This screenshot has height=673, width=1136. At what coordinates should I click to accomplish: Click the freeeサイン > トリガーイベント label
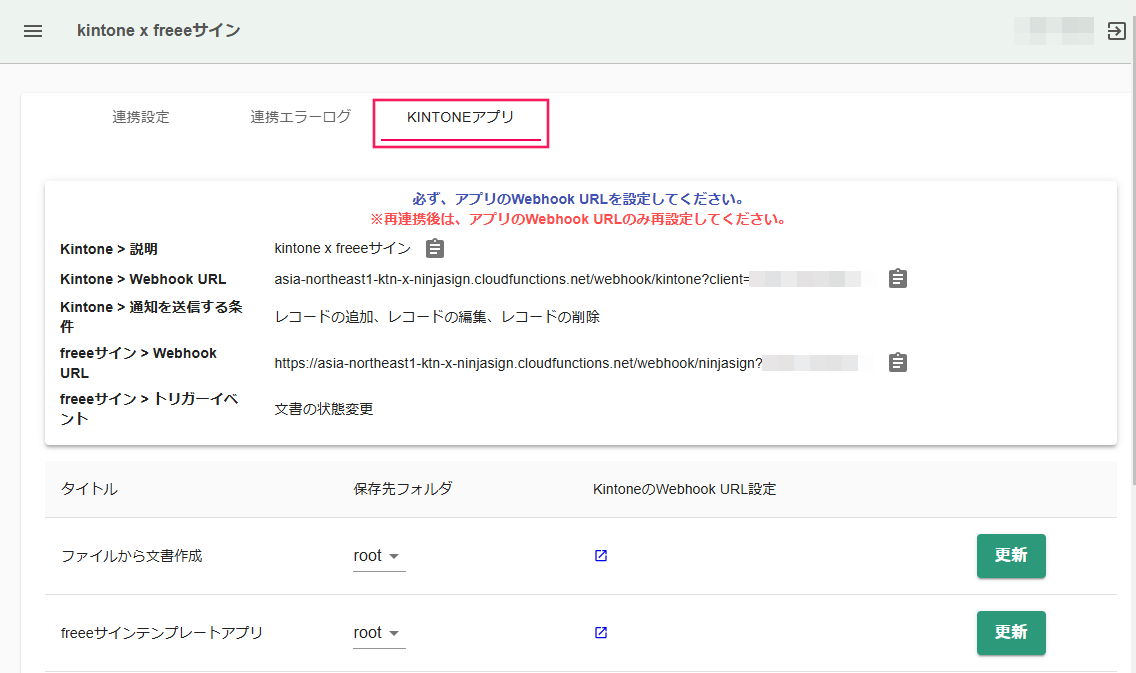149,409
